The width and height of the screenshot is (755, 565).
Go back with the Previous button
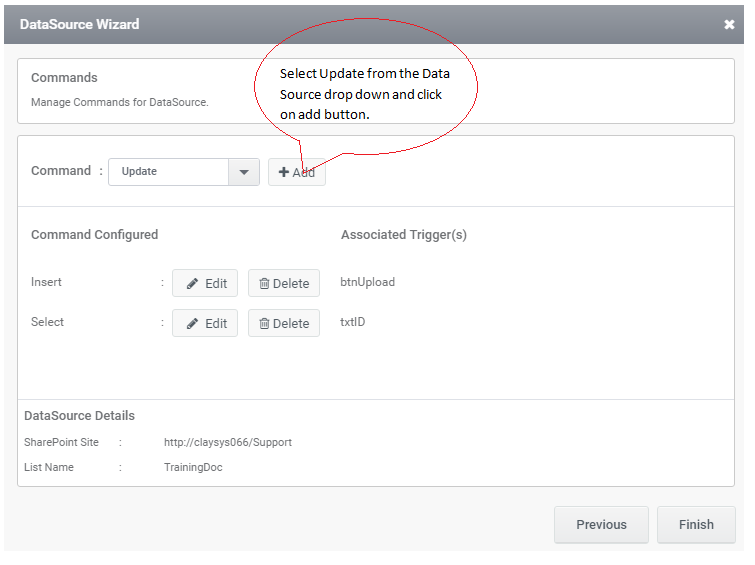pyautogui.click(x=601, y=525)
